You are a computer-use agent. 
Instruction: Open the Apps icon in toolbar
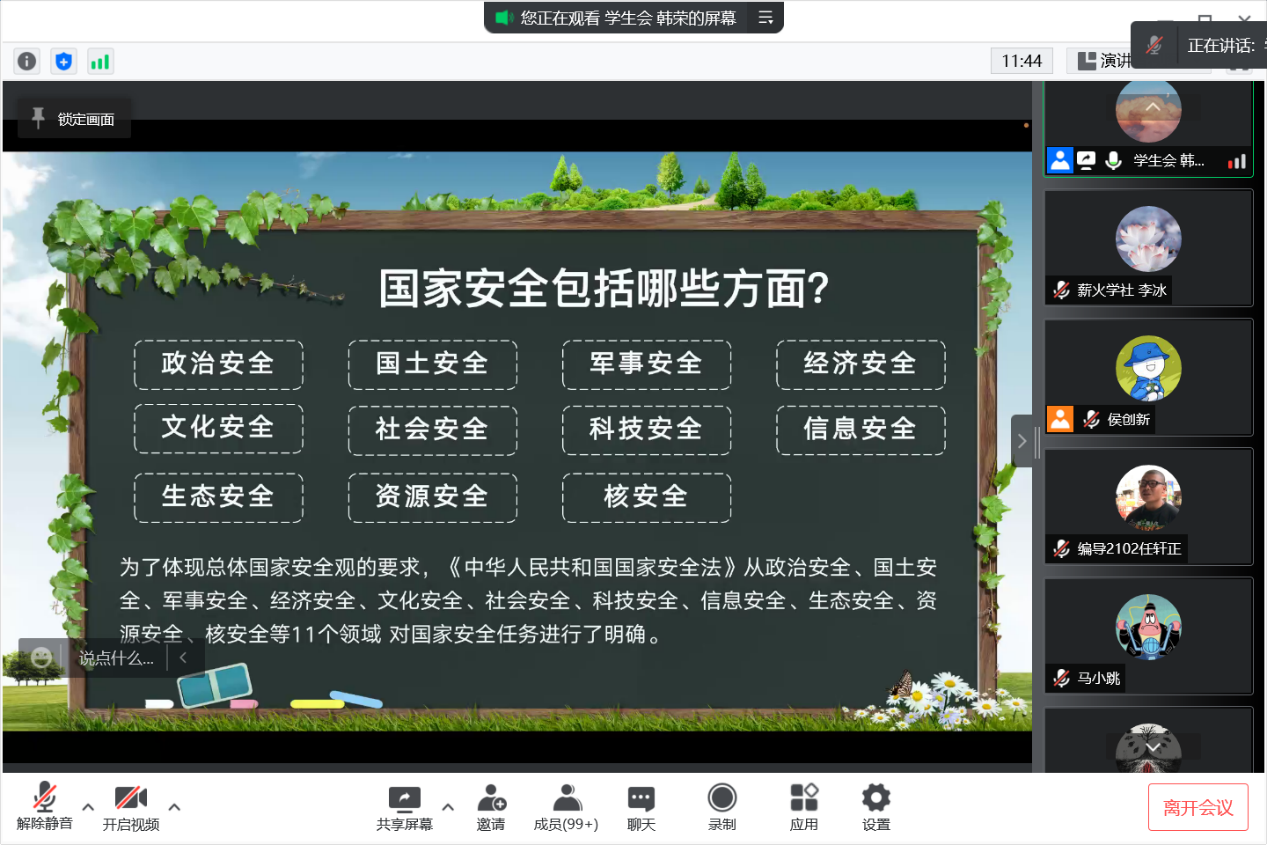click(x=804, y=807)
